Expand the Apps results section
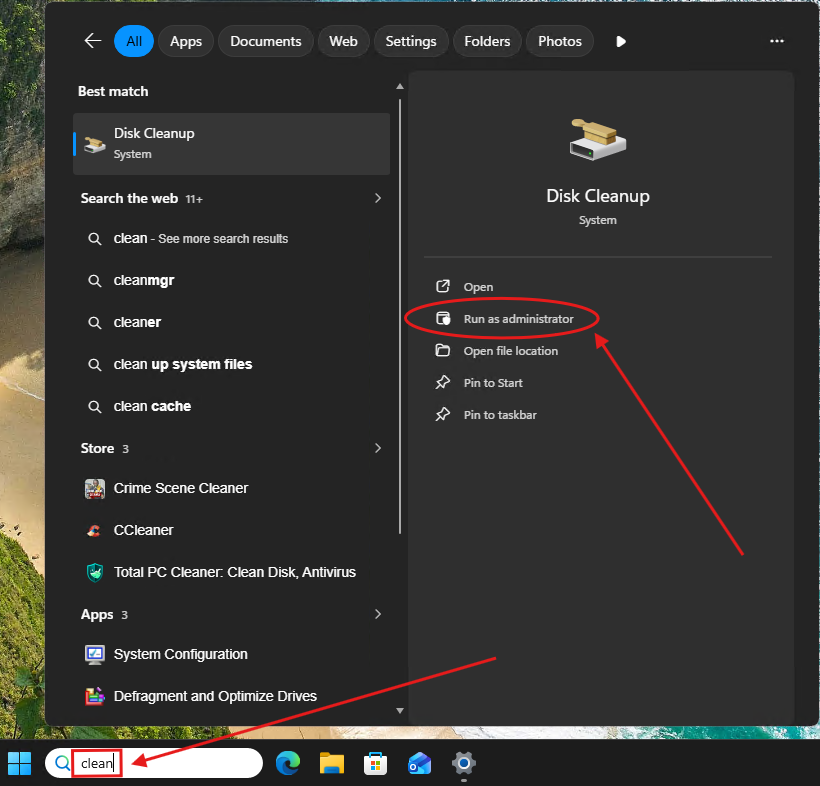Image resolution: width=820 pixels, height=786 pixels. pos(378,614)
